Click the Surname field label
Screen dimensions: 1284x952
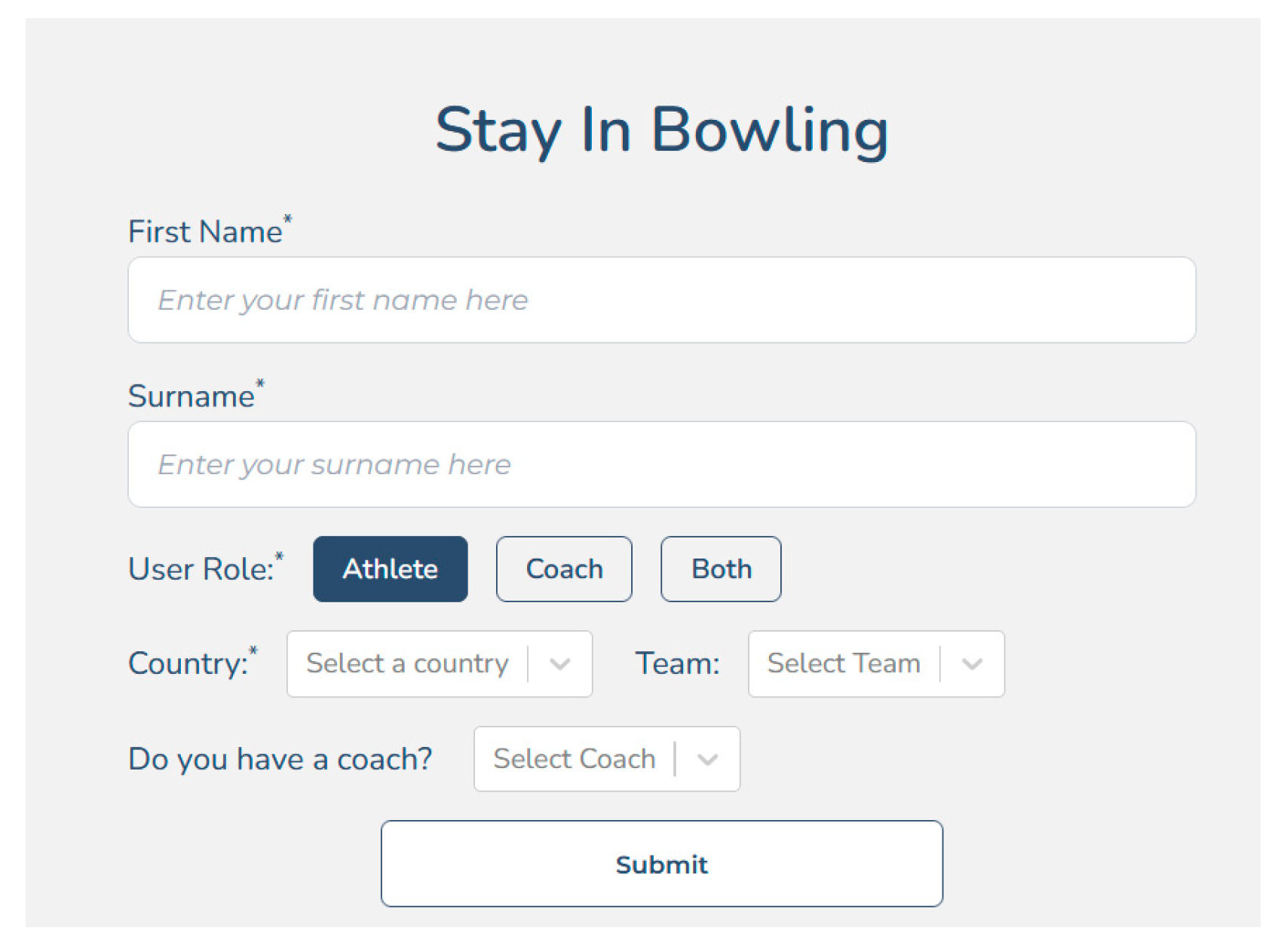point(191,396)
